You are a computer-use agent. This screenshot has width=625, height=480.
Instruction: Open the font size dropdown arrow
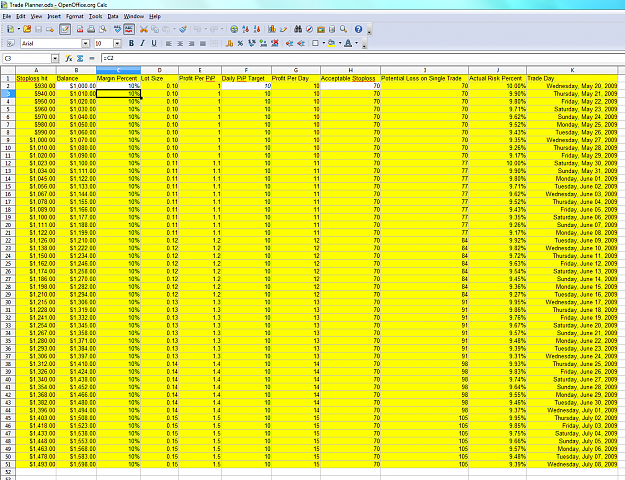click(x=117, y=43)
